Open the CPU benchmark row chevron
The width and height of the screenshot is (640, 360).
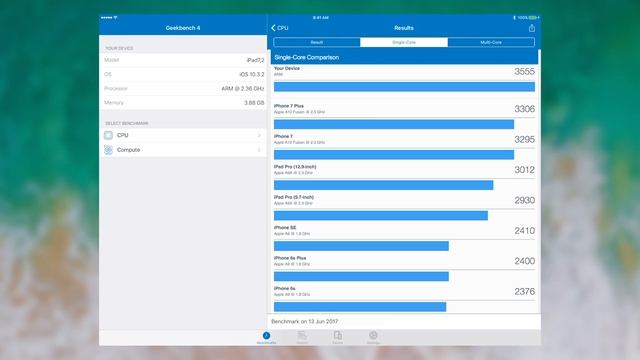tap(259, 135)
